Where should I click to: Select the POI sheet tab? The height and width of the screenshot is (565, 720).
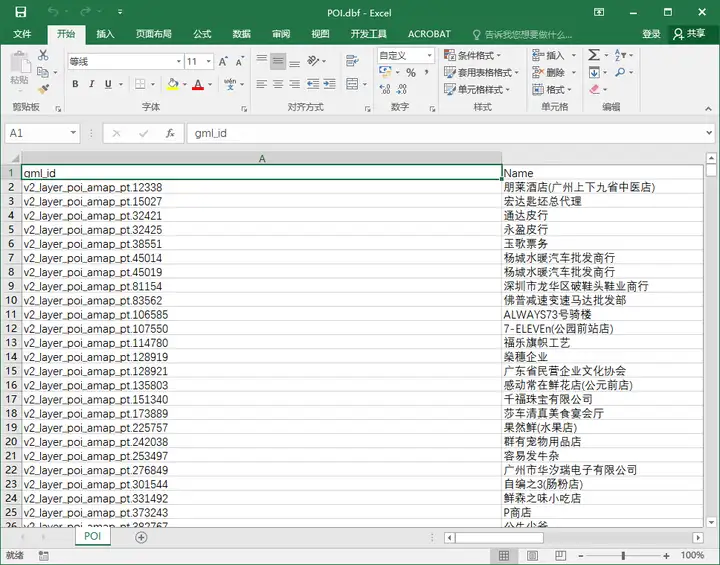click(93, 537)
